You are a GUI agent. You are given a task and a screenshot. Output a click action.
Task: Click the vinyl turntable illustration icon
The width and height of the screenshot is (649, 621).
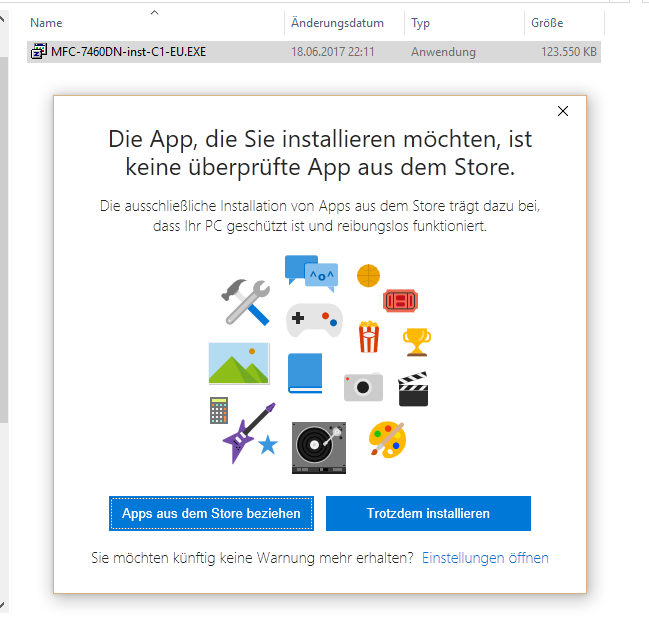pos(319,448)
